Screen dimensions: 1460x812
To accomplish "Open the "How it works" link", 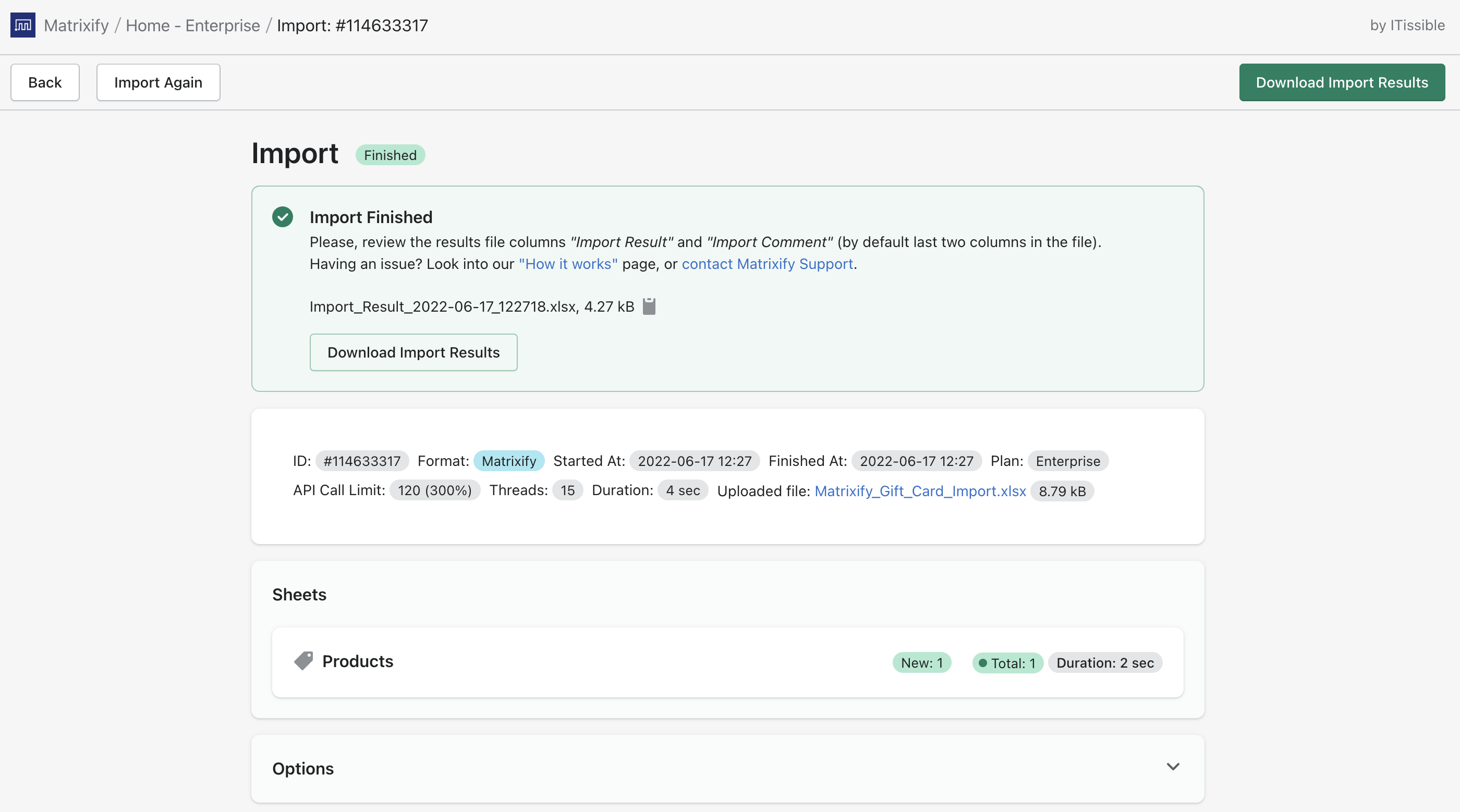I will click(x=568, y=264).
